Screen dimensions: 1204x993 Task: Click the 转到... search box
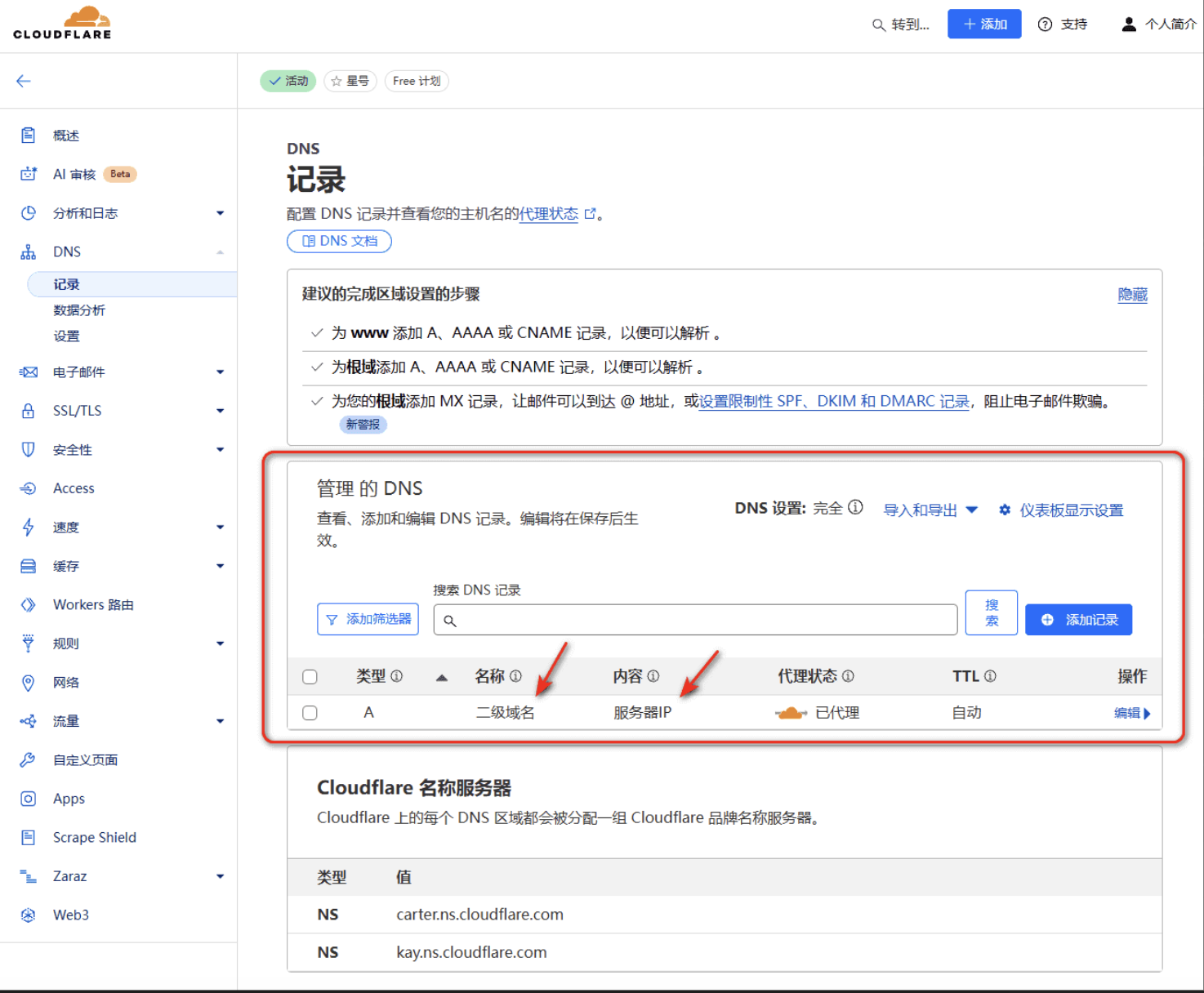(x=901, y=24)
